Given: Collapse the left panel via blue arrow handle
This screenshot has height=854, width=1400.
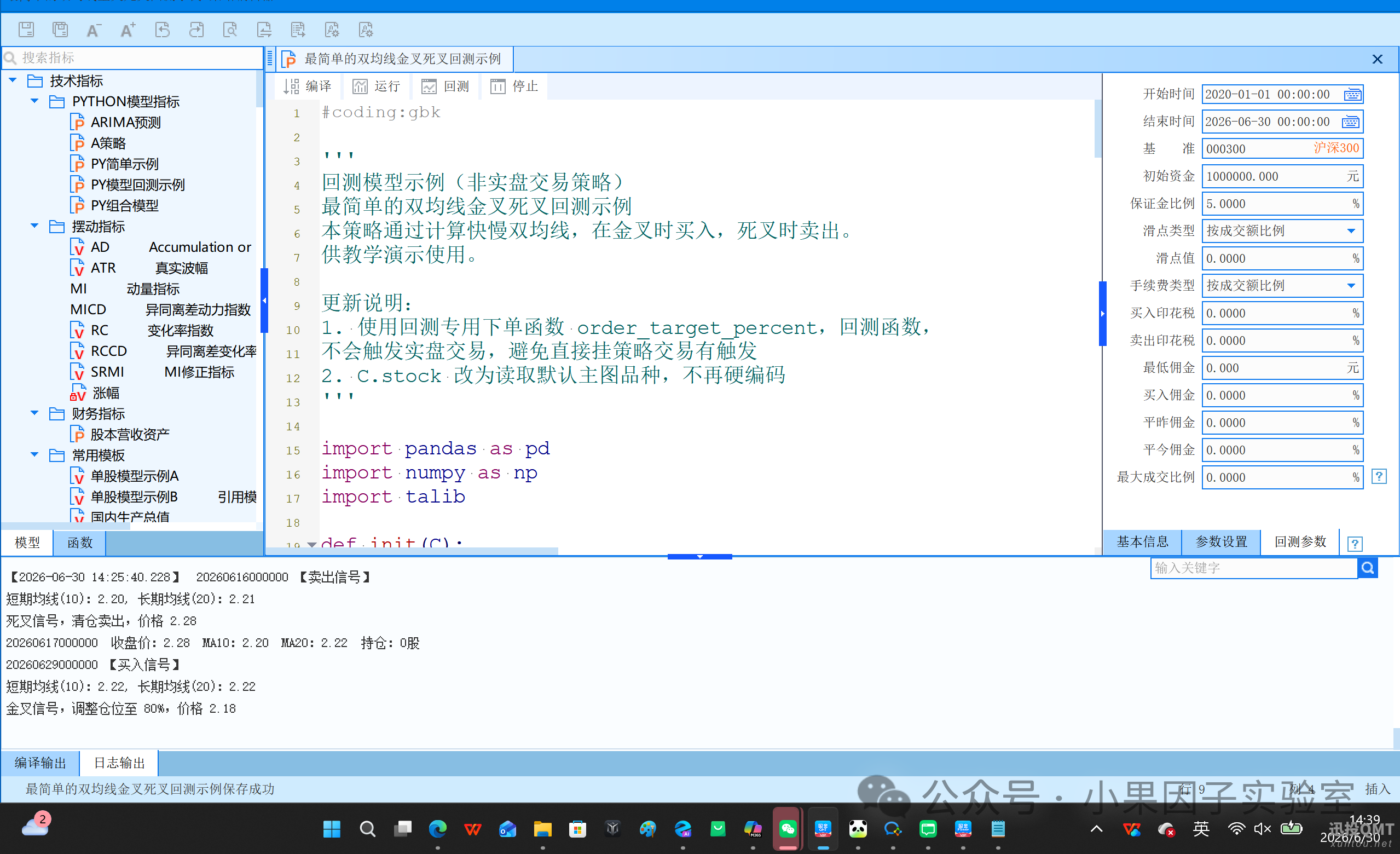Looking at the screenshot, I should 264,301.
